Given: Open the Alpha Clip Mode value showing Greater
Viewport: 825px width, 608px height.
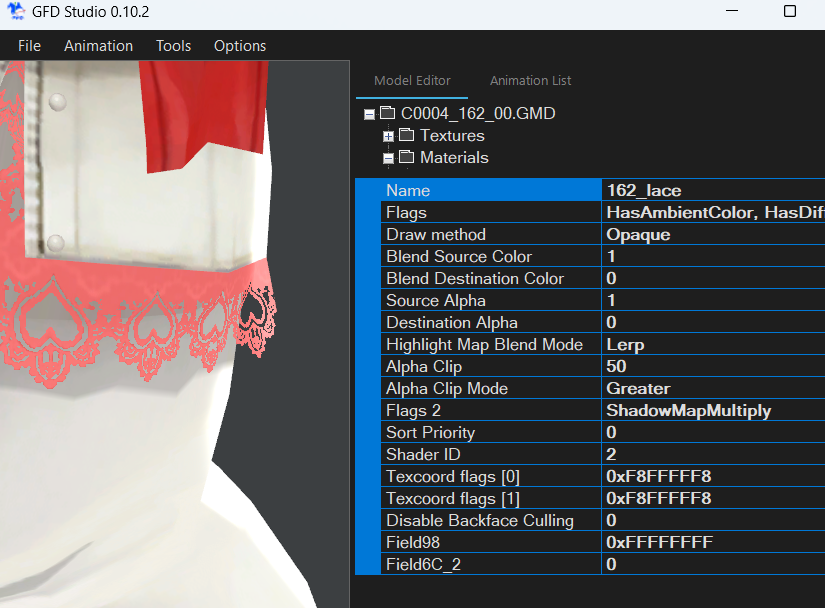Looking at the screenshot, I should pos(700,388).
